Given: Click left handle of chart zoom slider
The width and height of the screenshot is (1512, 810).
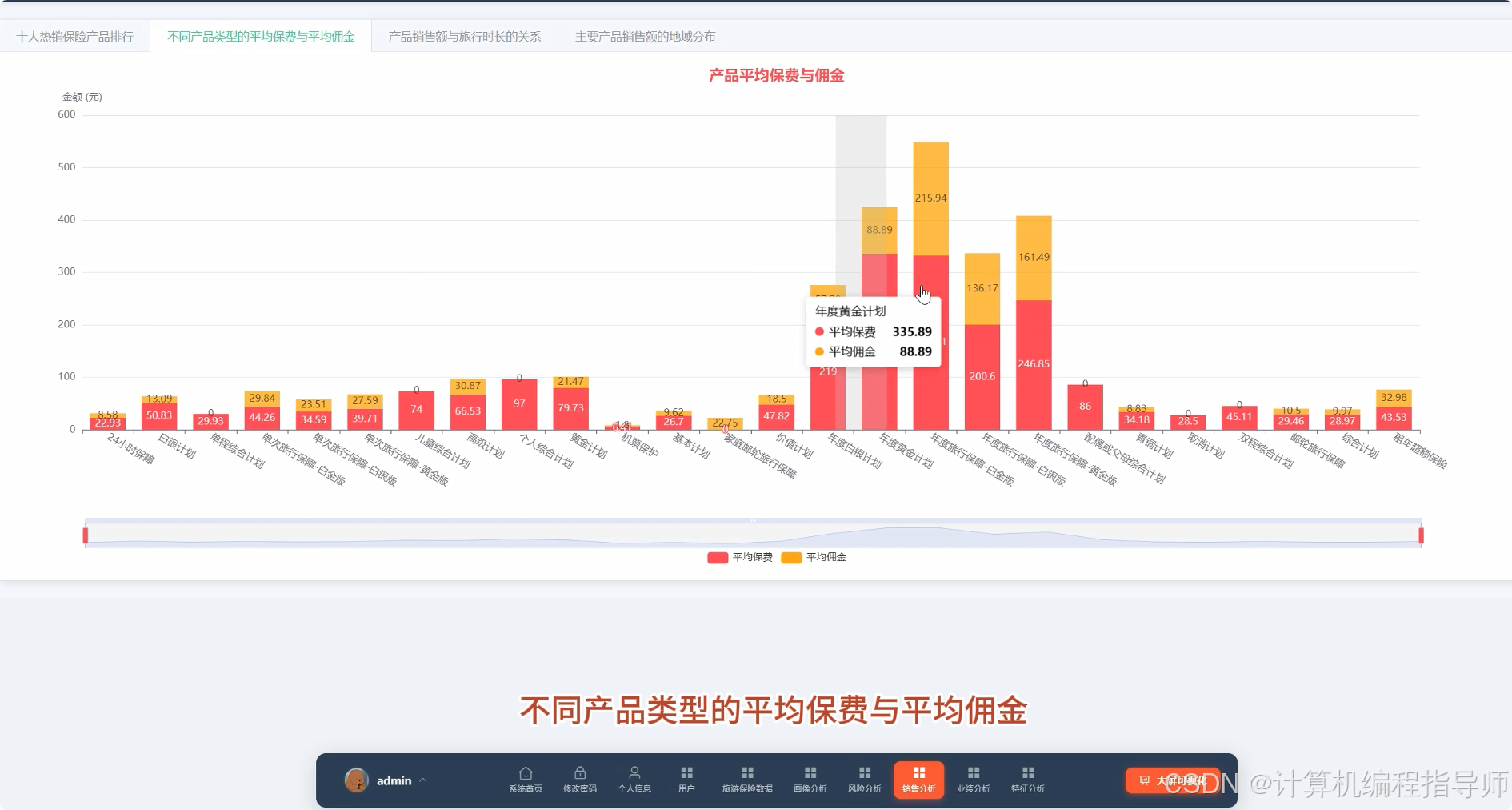Looking at the screenshot, I should 86,535.
